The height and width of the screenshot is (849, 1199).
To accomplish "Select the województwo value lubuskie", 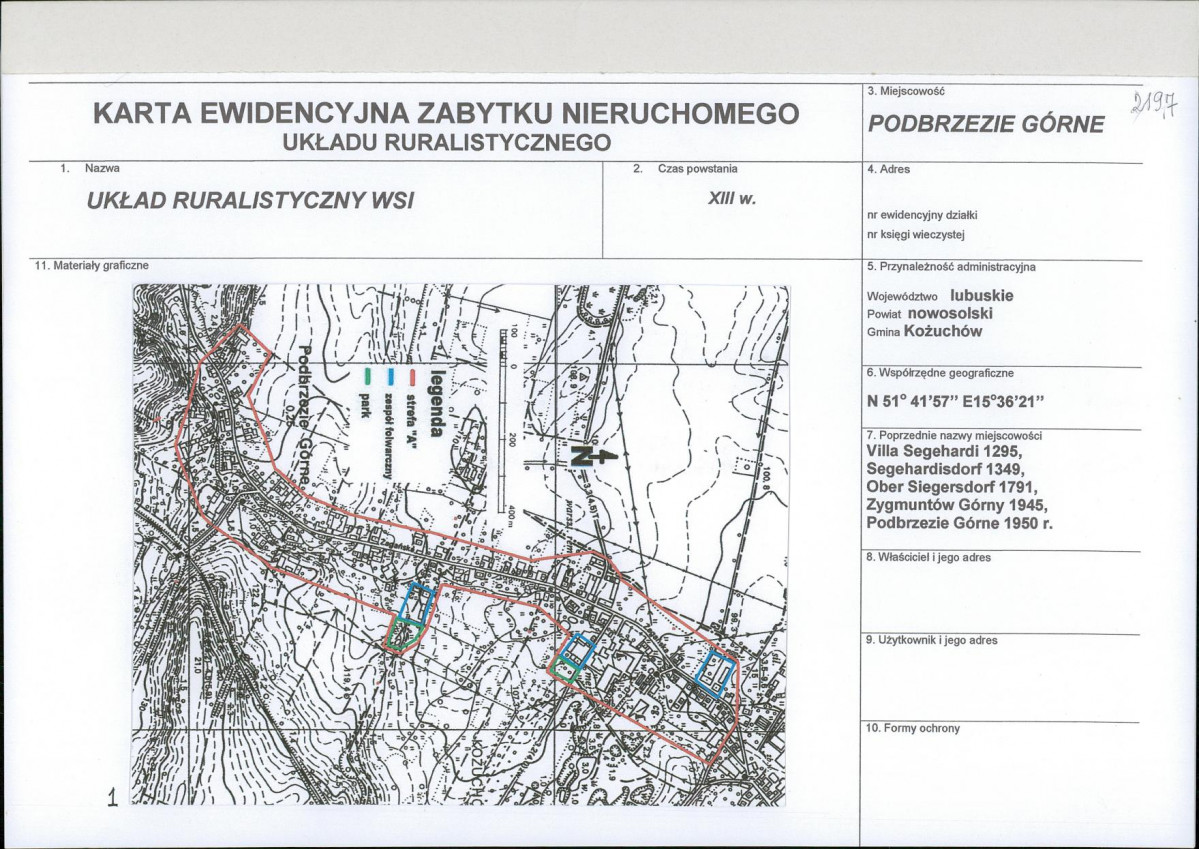I will pyautogui.click(x=981, y=296).
